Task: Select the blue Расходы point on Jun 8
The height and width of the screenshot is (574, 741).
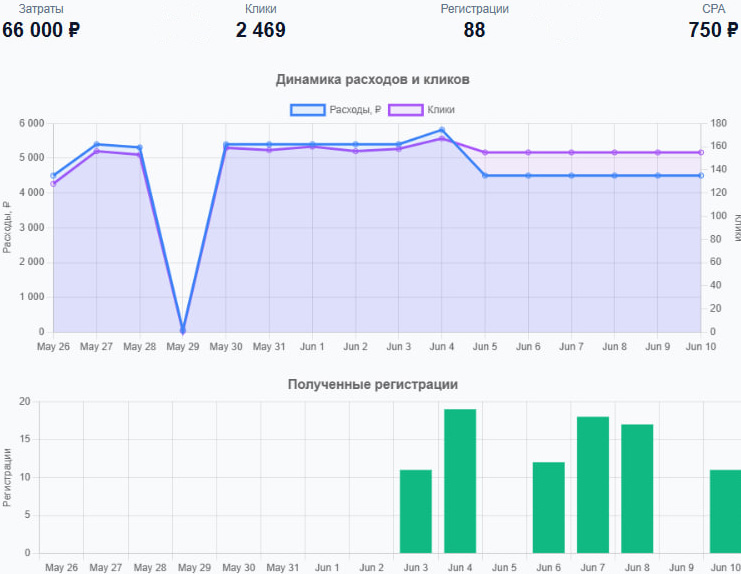Action: pos(615,176)
